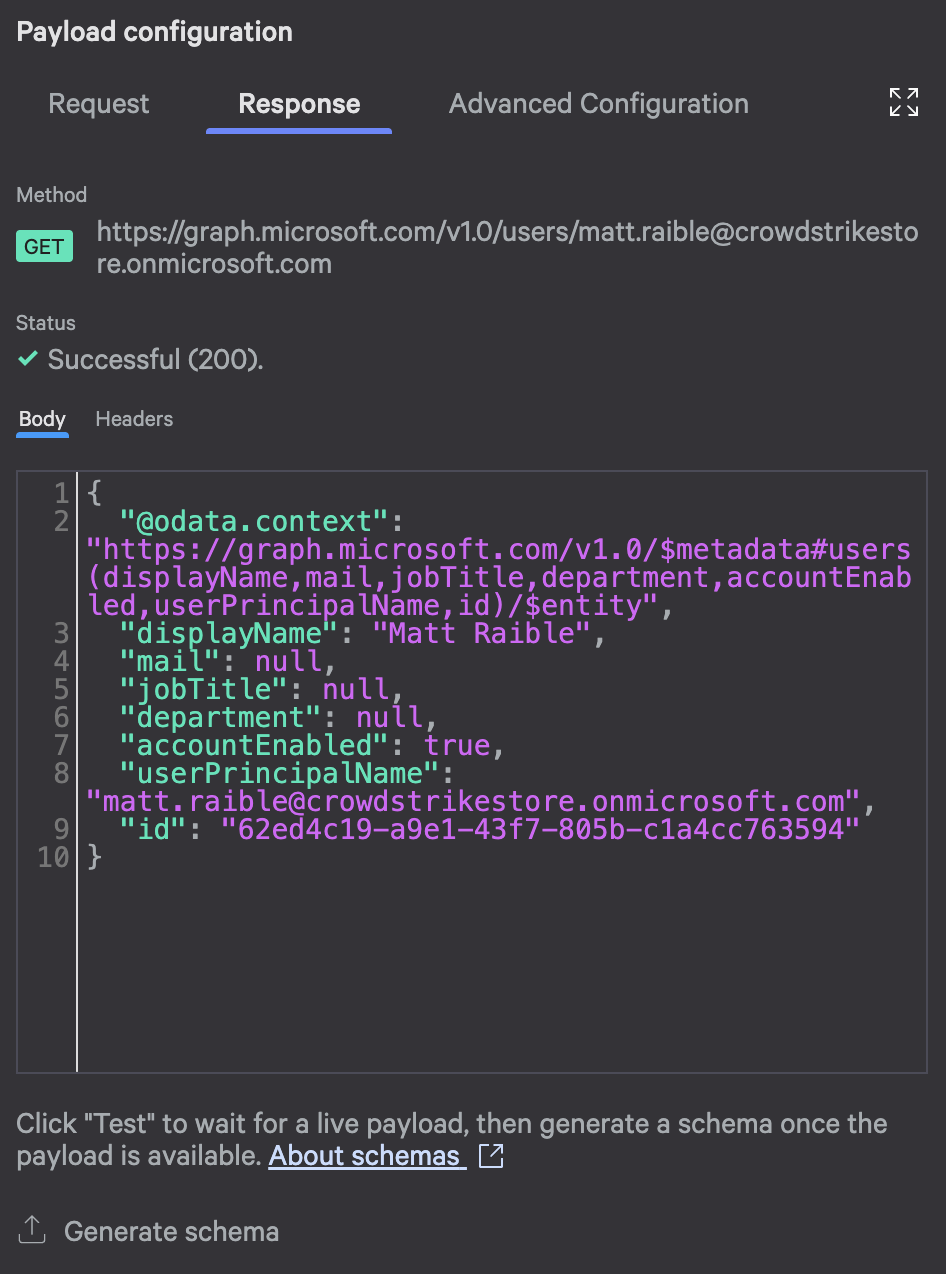Click line number 3 in the code editor

(60, 632)
